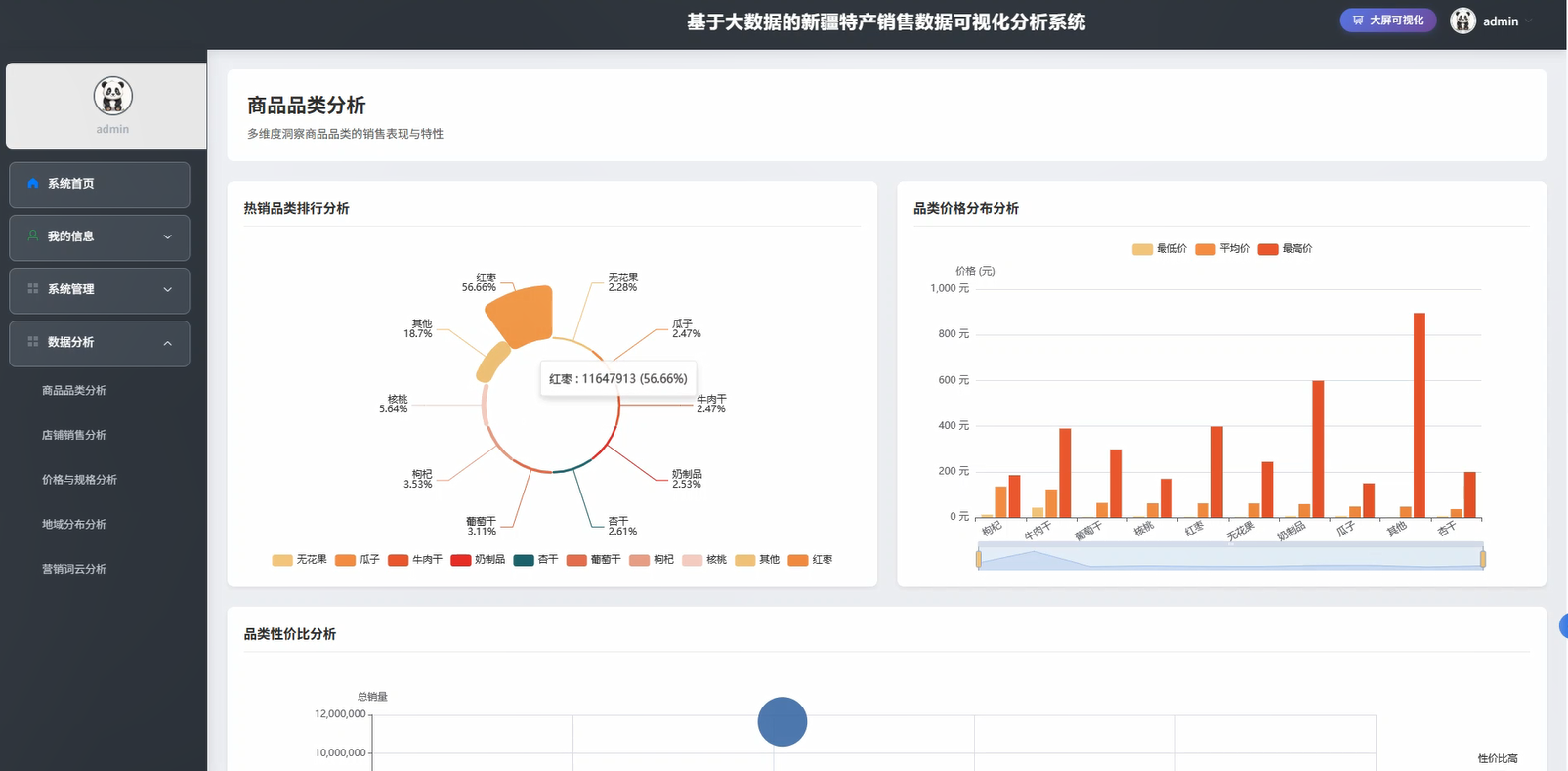Toggle 牛肉干 legend in pie chart
The width and height of the screenshot is (1568, 771).
point(415,560)
